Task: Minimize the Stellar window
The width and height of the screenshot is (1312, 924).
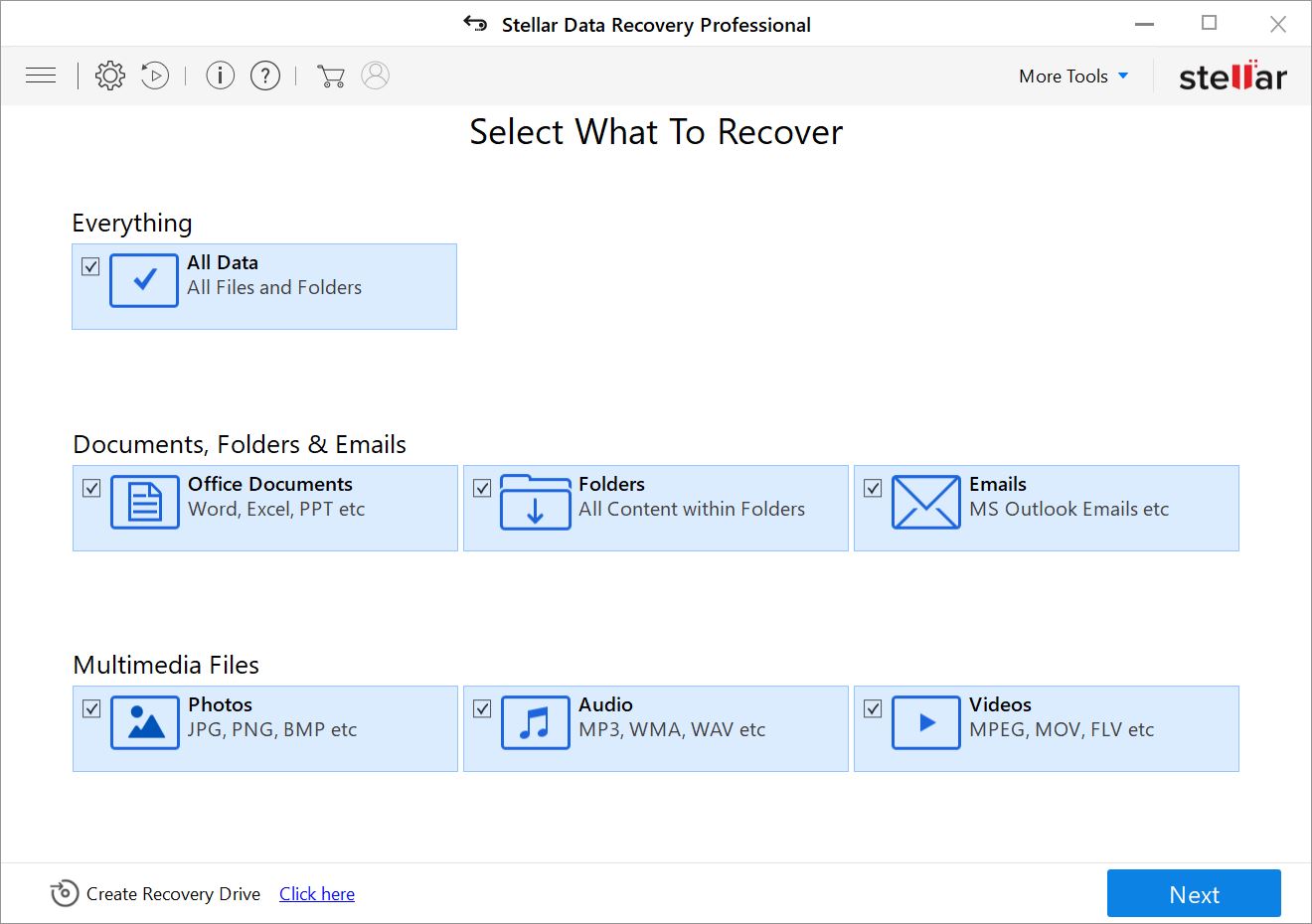Action: point(1145,24)
